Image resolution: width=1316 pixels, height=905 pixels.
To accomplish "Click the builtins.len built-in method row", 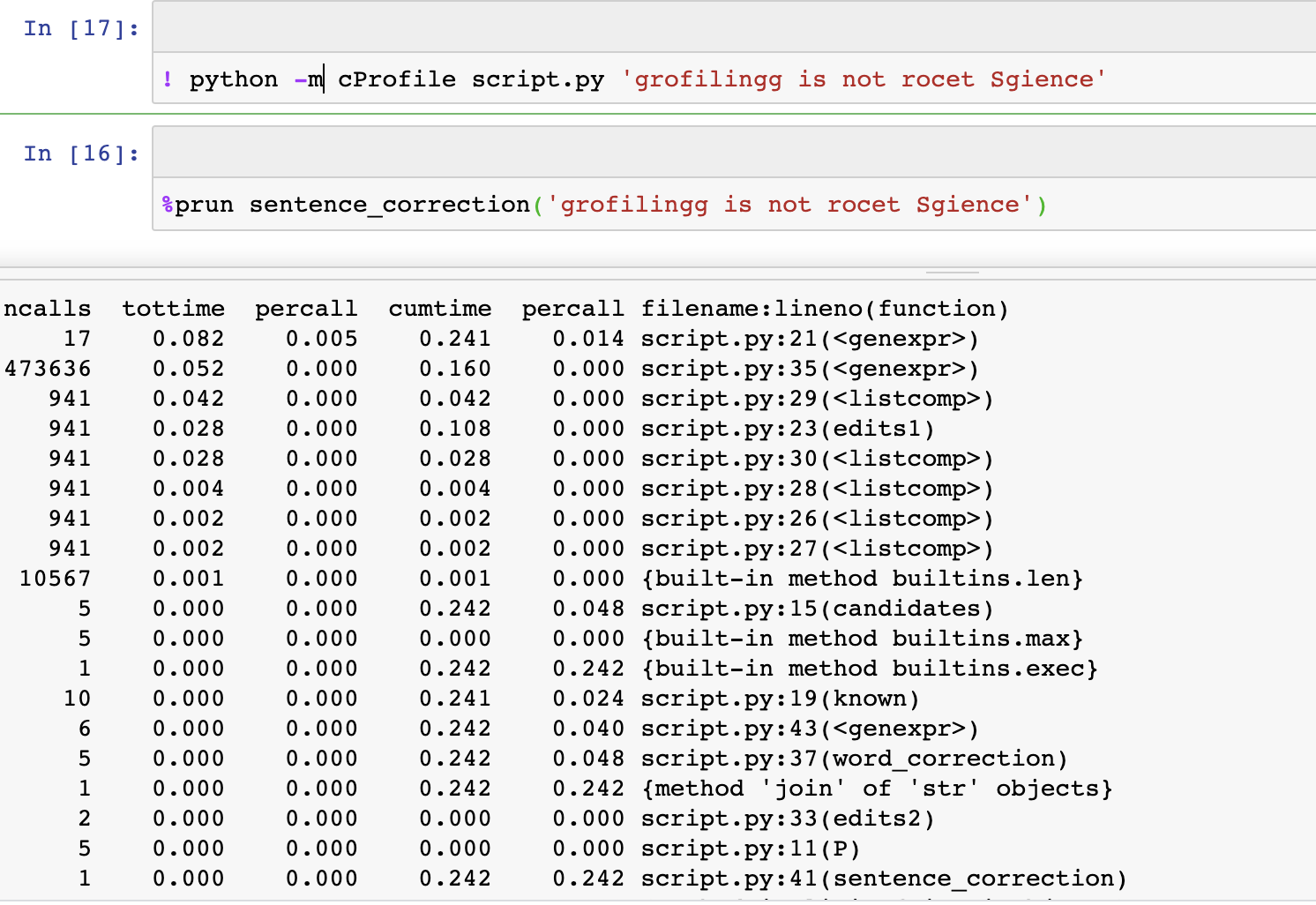I will 864,578.
